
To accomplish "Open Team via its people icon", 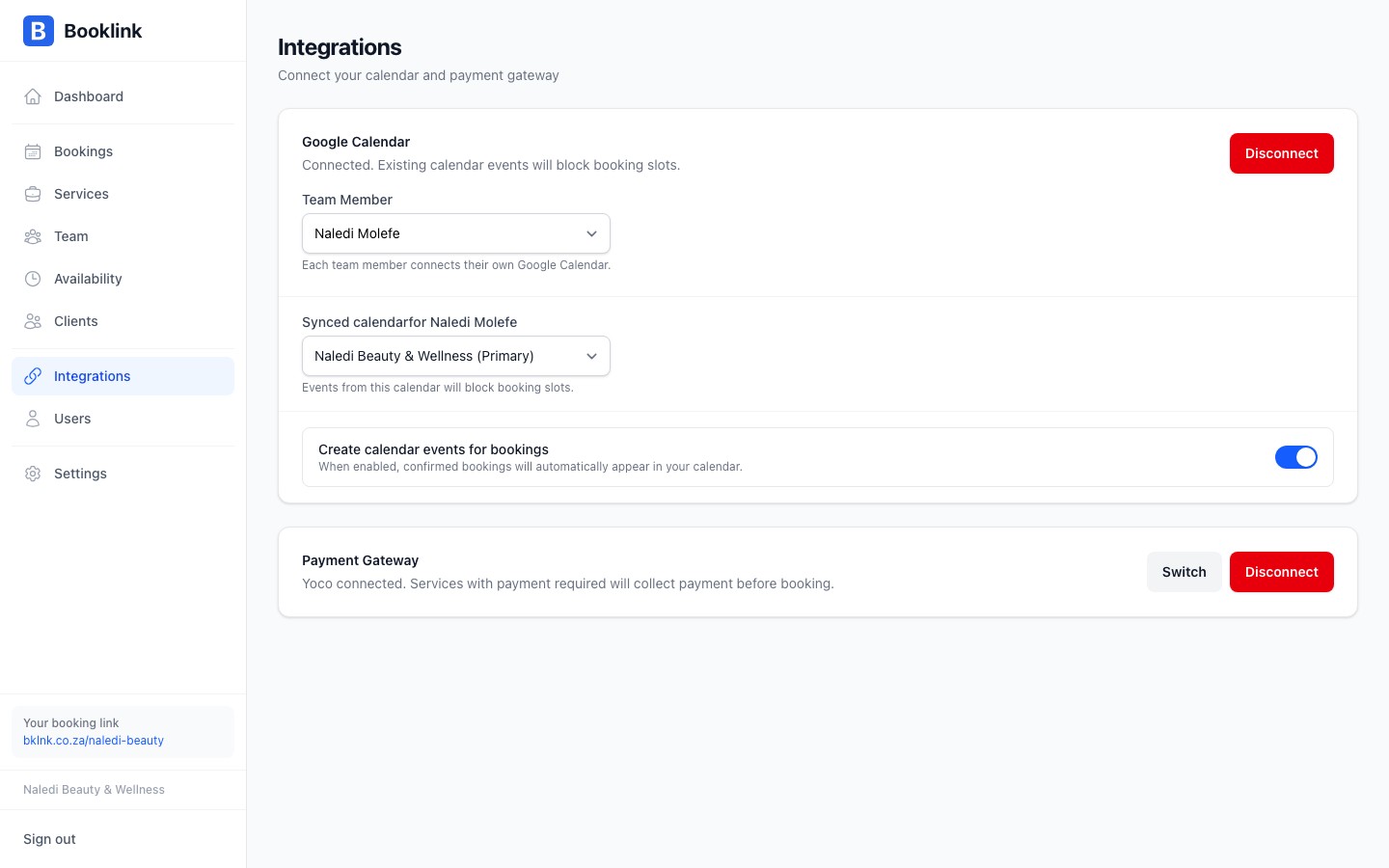I will click(33, 236).
